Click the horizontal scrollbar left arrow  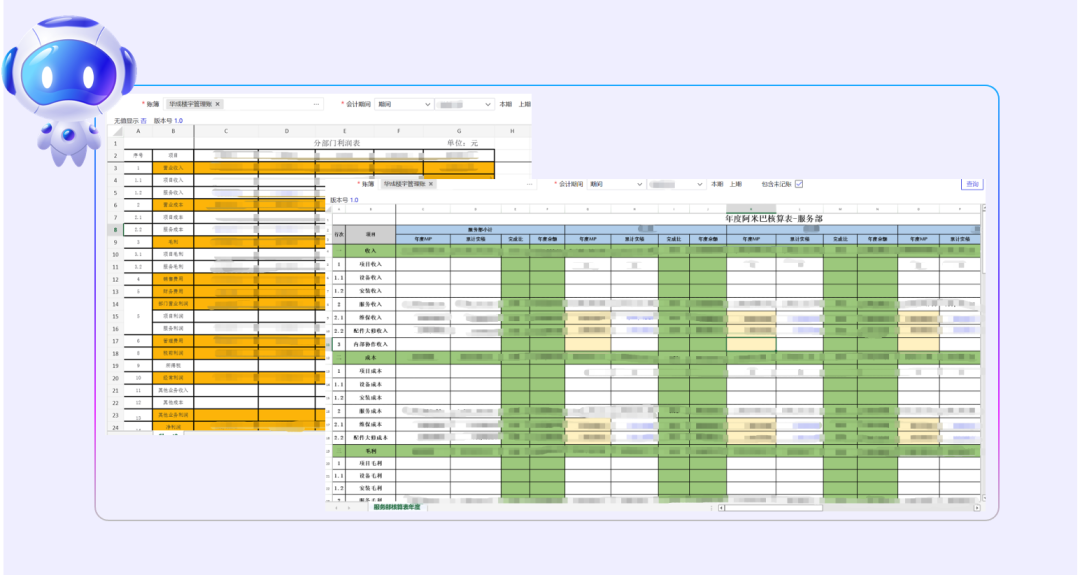723,508
